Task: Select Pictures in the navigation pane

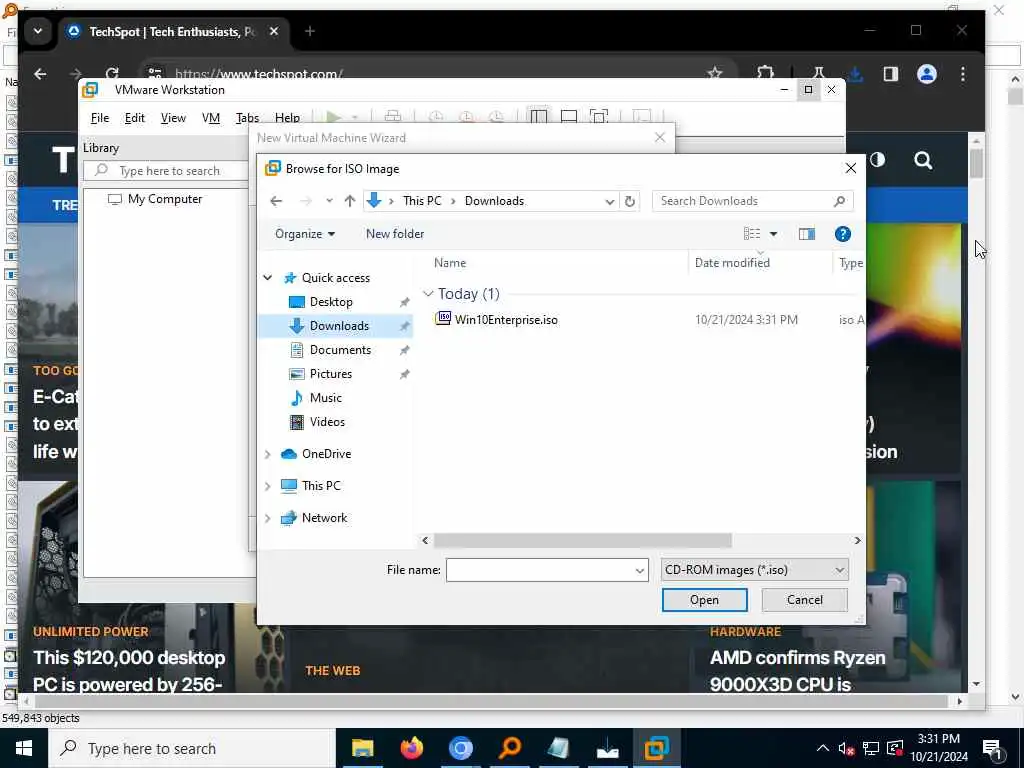Action: coord(330,374)
